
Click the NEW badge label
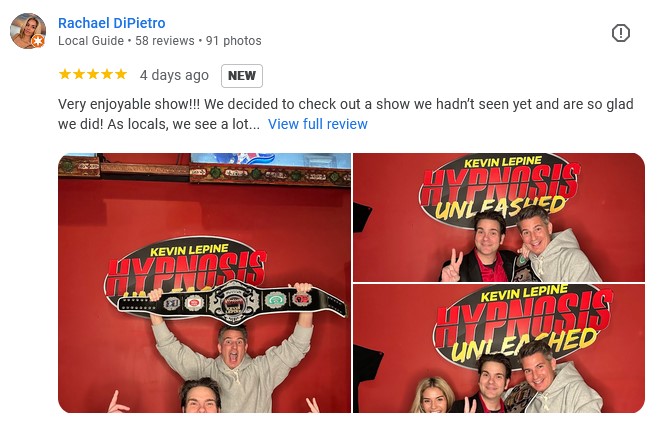tap(242, 75)
